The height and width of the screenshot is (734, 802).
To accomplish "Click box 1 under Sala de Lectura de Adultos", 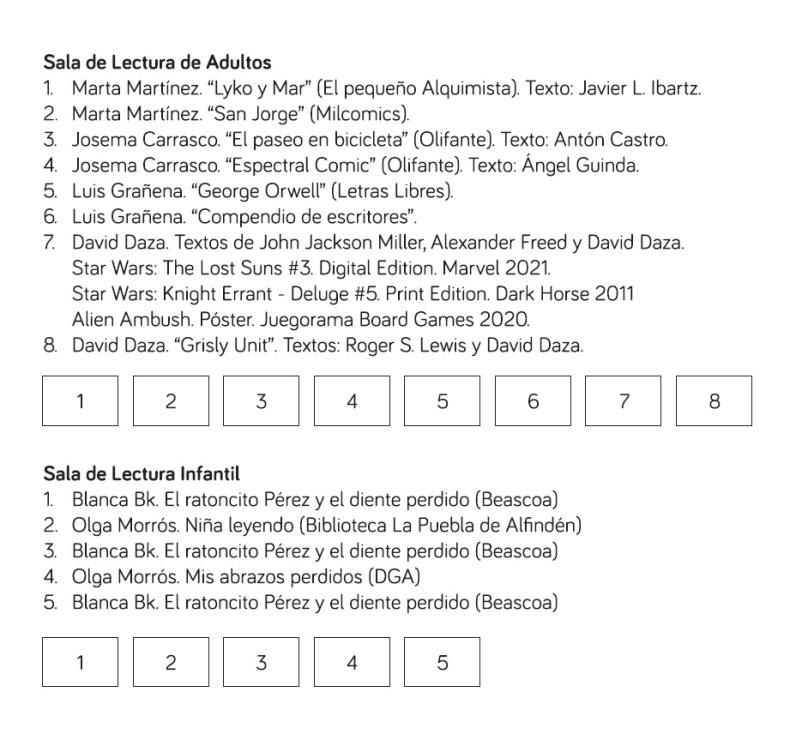I will point(80,401).
